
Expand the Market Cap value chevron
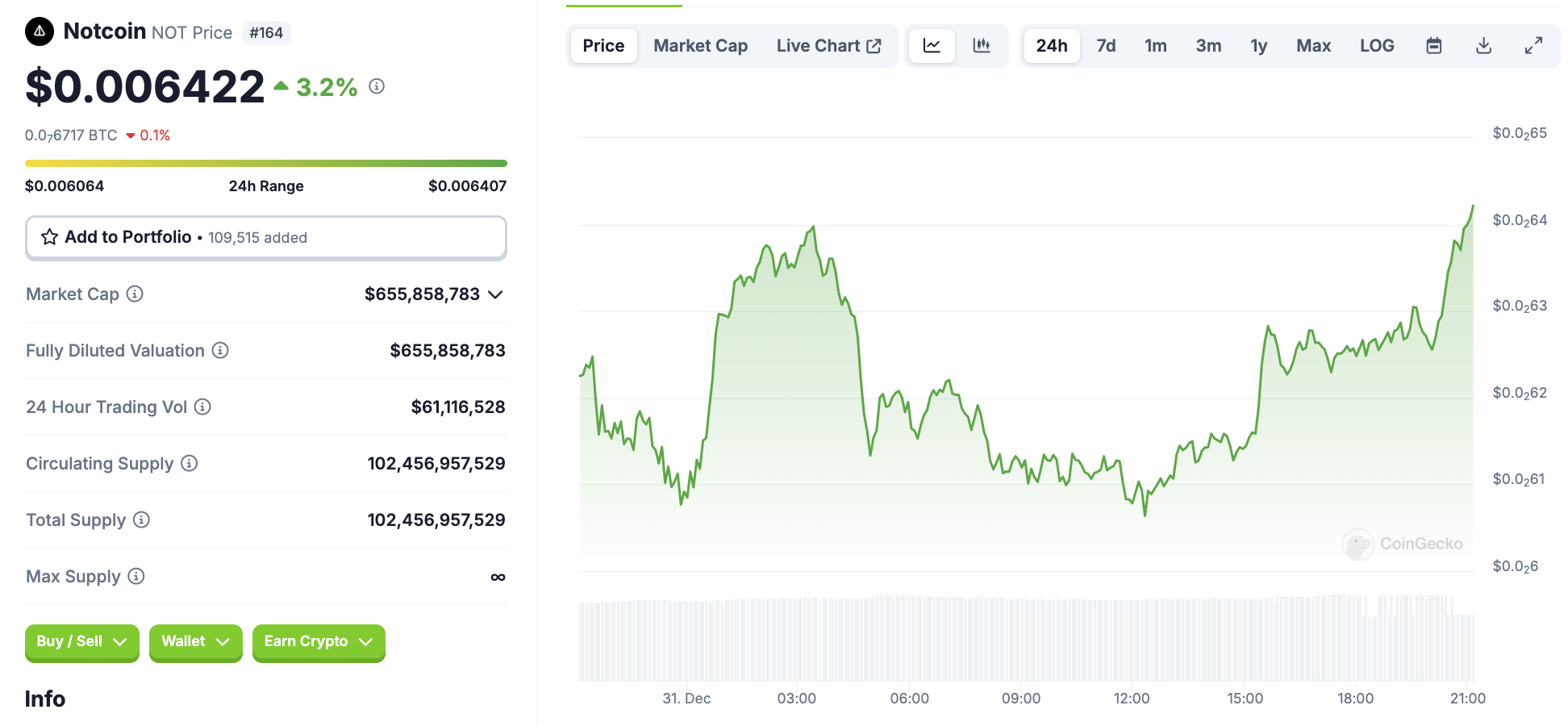pyautogui.click(x=496, y=294)
